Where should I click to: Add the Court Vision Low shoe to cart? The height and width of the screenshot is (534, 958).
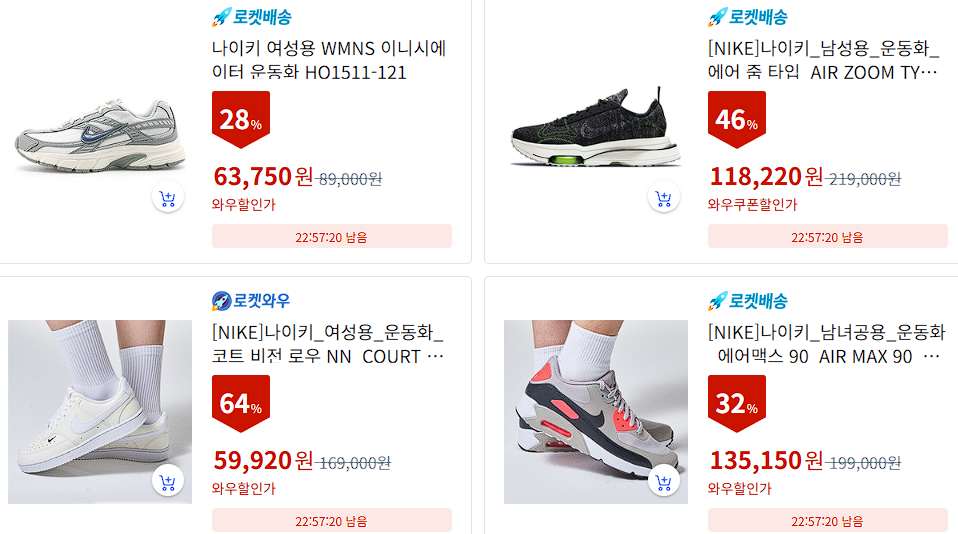[167, 481]
